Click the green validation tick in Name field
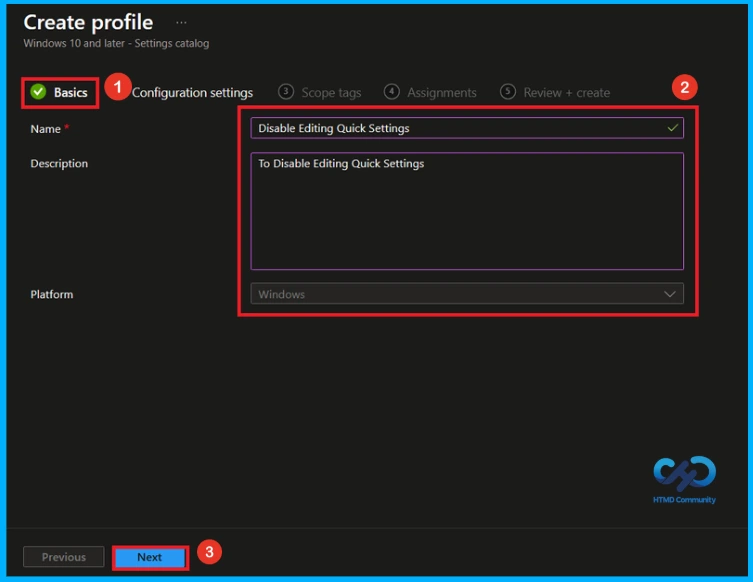Viewport: 753px width, 582px height. click(672, 128)
